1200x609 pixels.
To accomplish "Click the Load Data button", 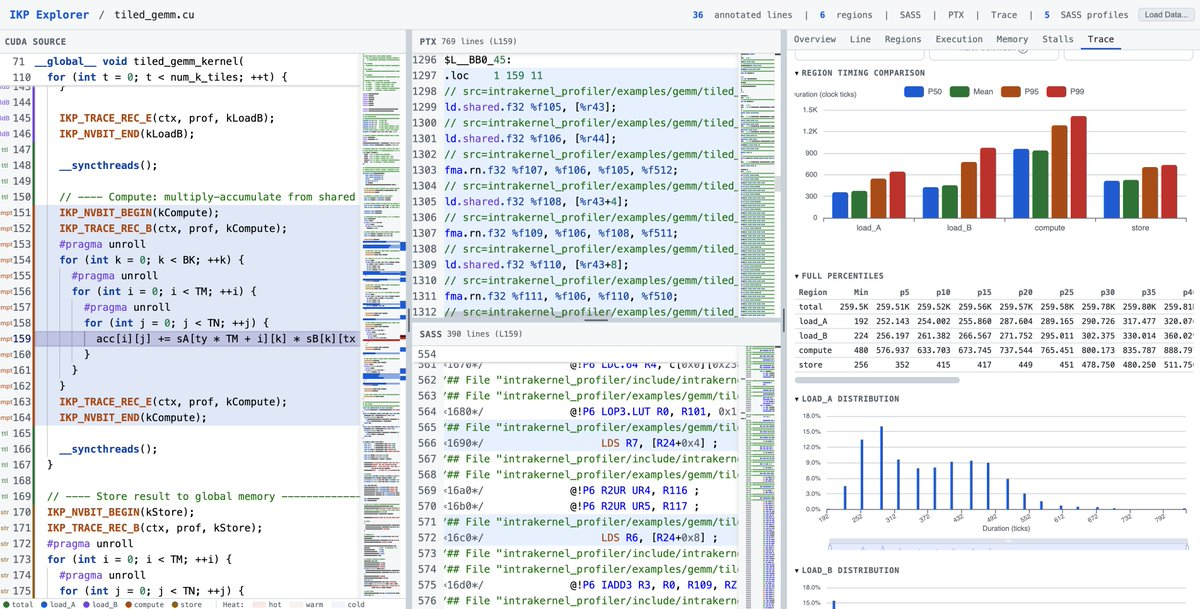I will (x=1164, y=15).
